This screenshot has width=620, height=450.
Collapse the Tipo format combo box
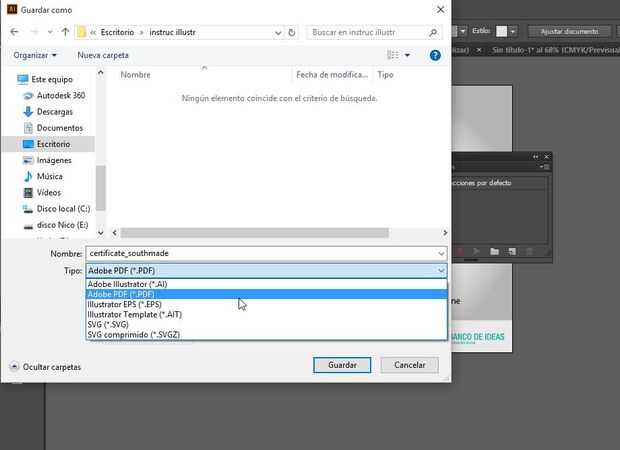267,271
